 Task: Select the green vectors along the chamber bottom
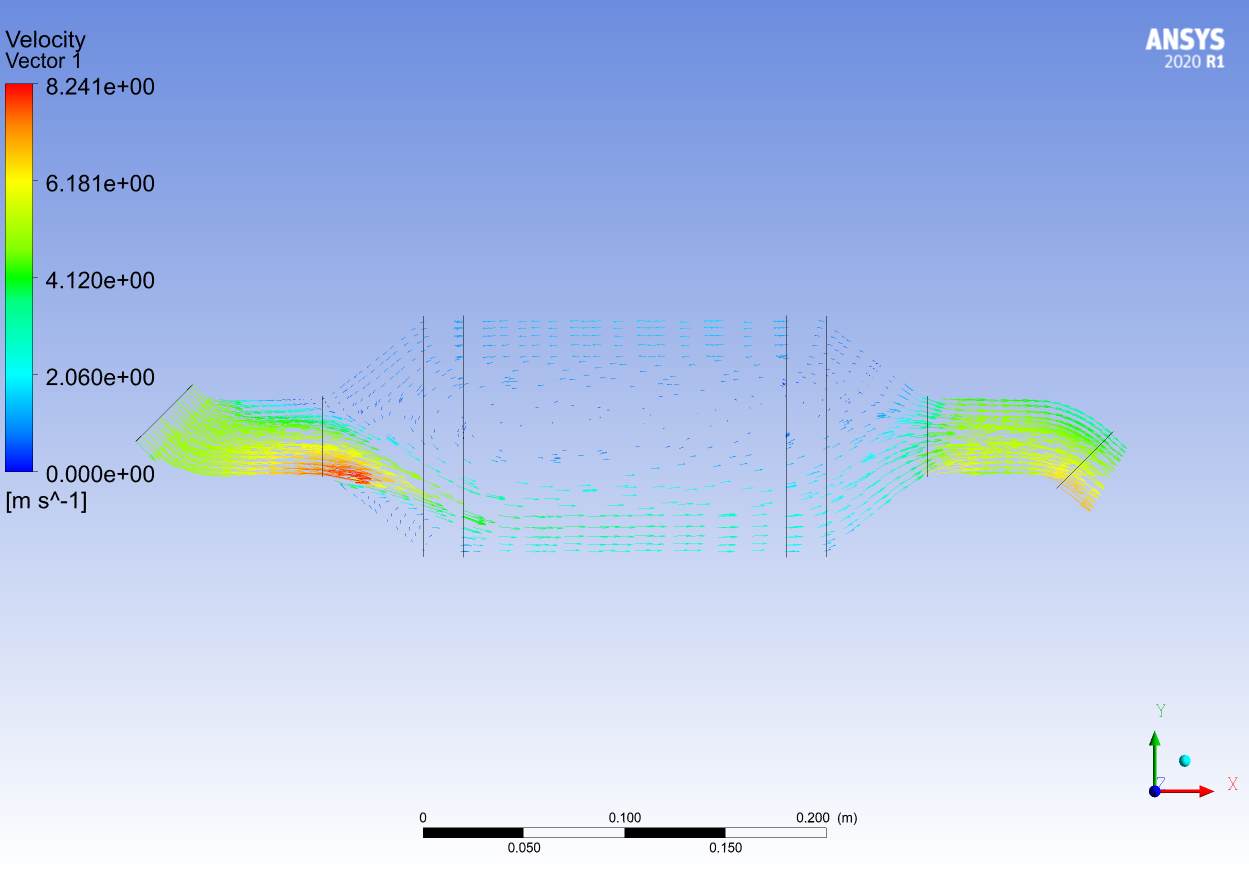tap(620, 525)
